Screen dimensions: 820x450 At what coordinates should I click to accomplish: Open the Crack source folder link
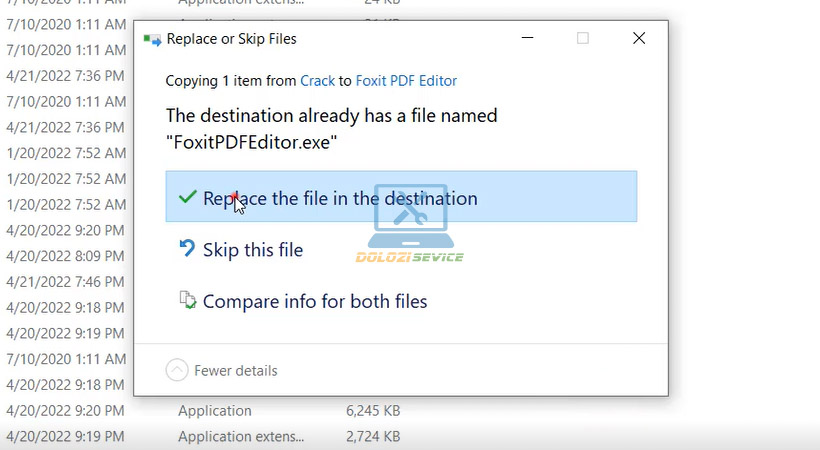click(x=317, y=81)
